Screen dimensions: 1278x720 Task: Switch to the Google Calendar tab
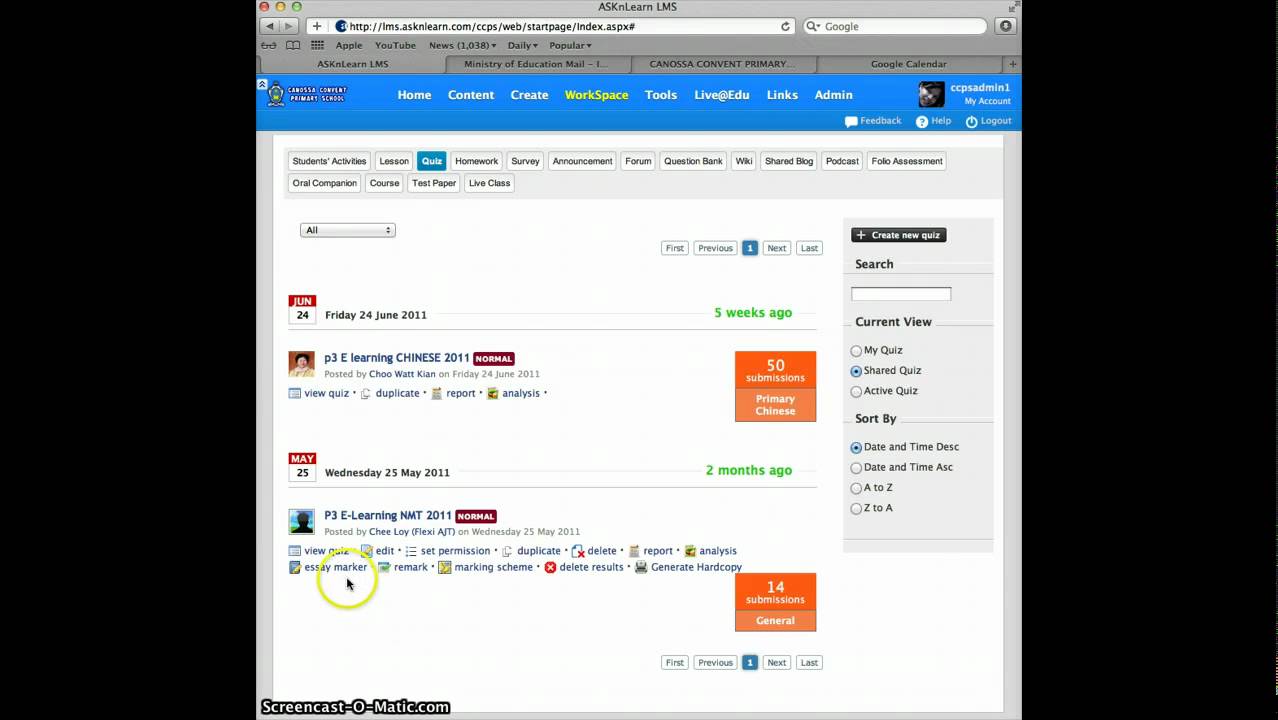(908, 64)
